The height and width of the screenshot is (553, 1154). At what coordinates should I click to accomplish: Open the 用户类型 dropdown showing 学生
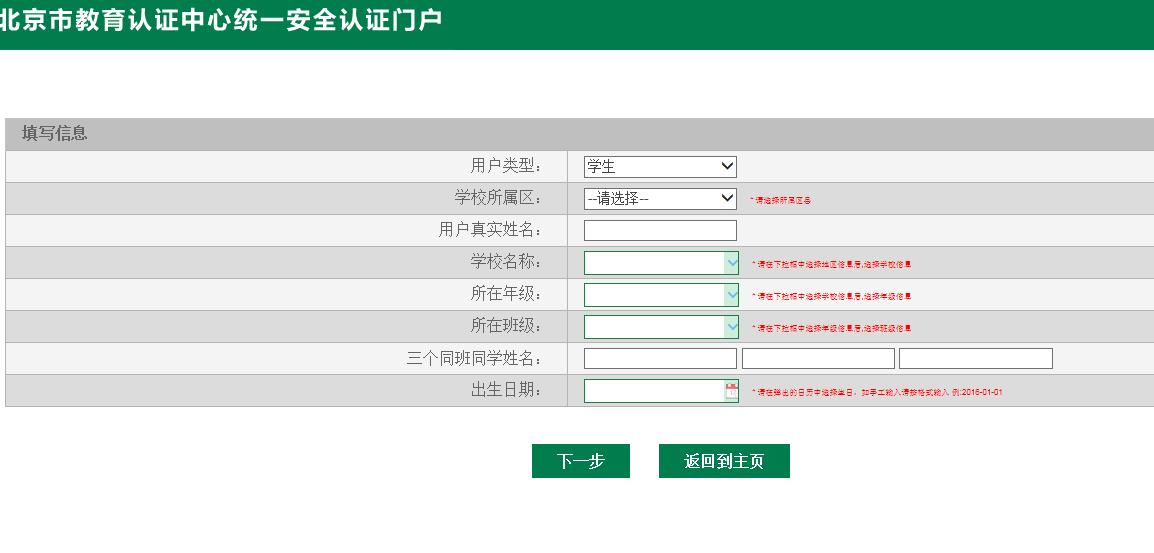[x=660, y=167]
